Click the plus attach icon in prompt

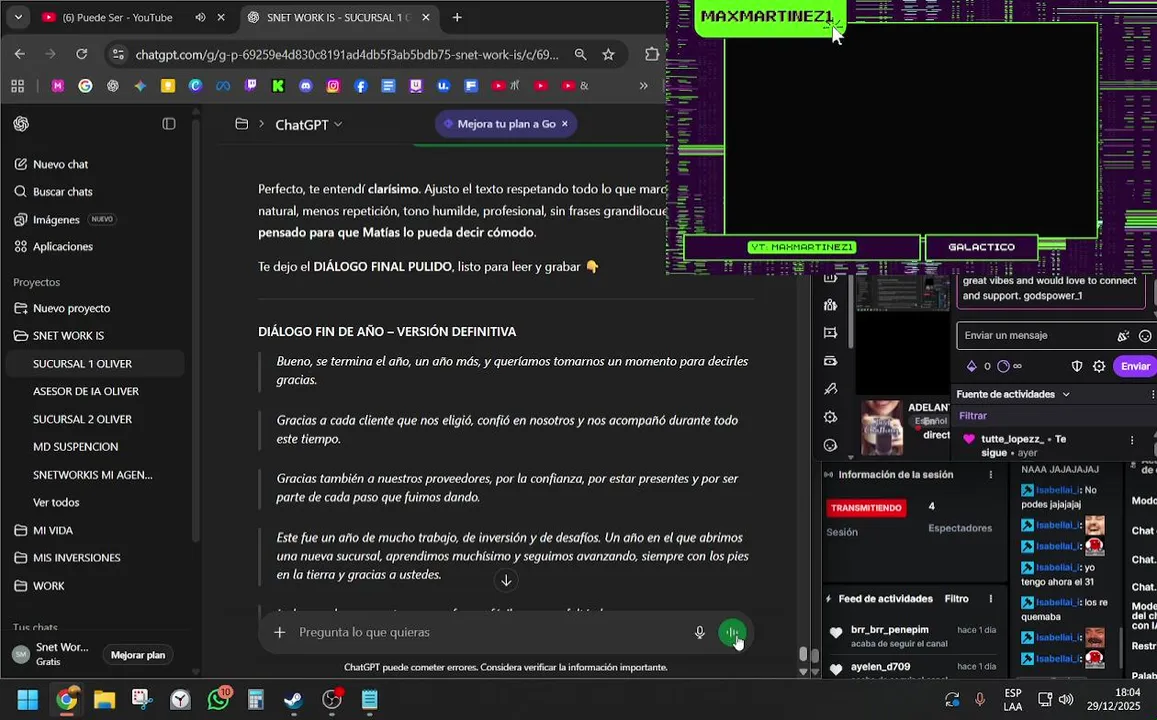point(280,632)
